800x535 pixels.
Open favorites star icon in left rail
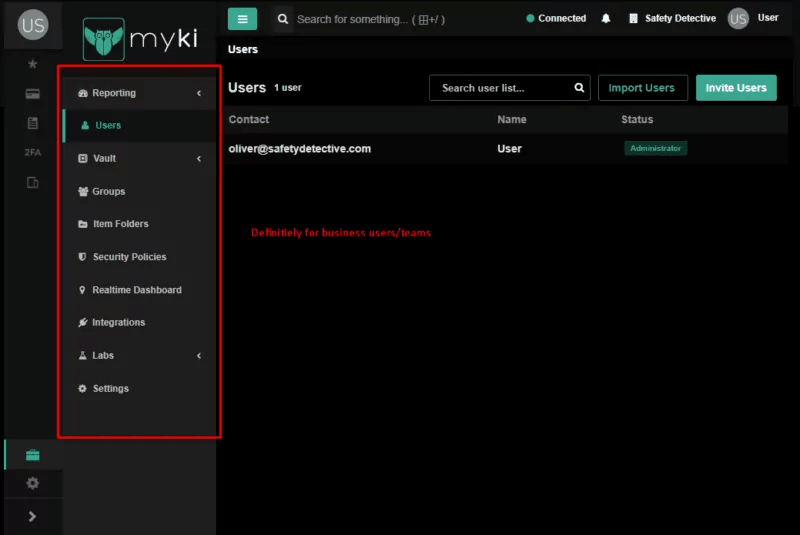[x=33, y=64]
